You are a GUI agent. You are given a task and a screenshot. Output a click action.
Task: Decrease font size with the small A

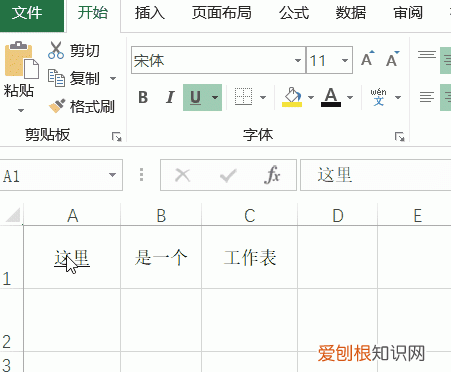click(392, 60)
